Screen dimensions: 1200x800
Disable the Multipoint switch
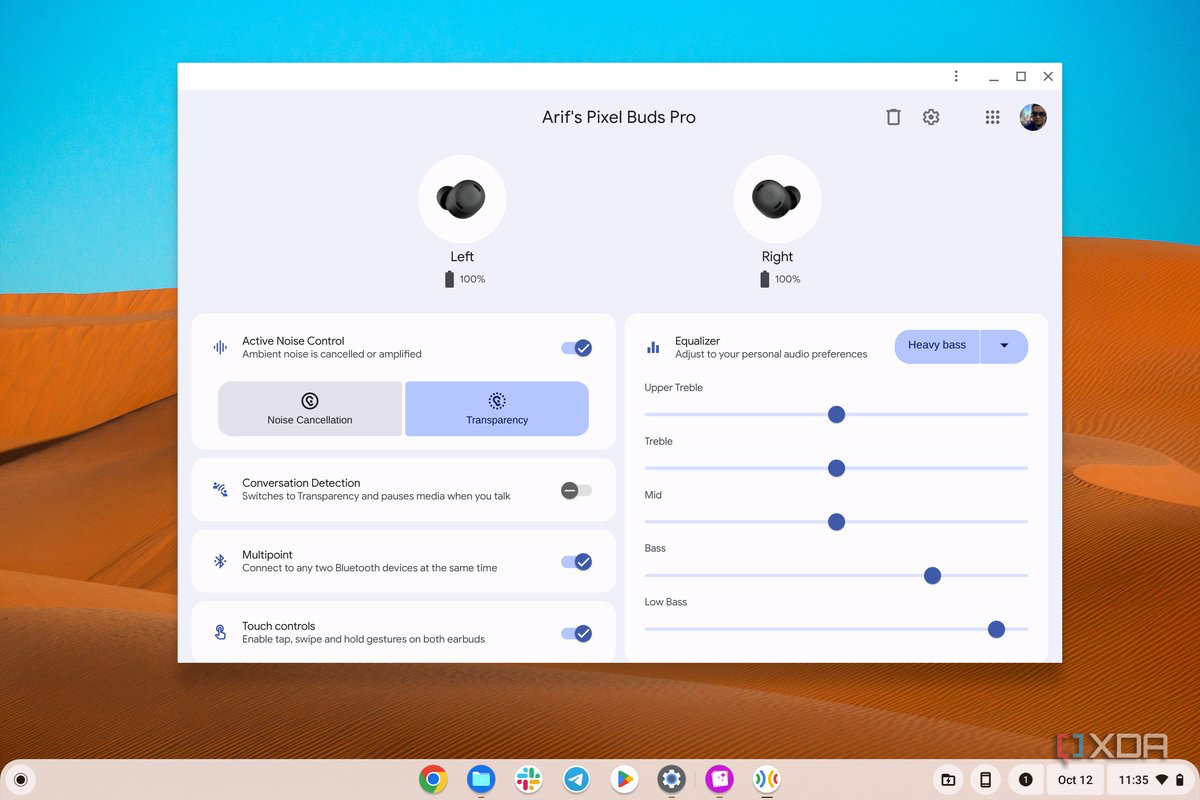[x=576, y=562]
